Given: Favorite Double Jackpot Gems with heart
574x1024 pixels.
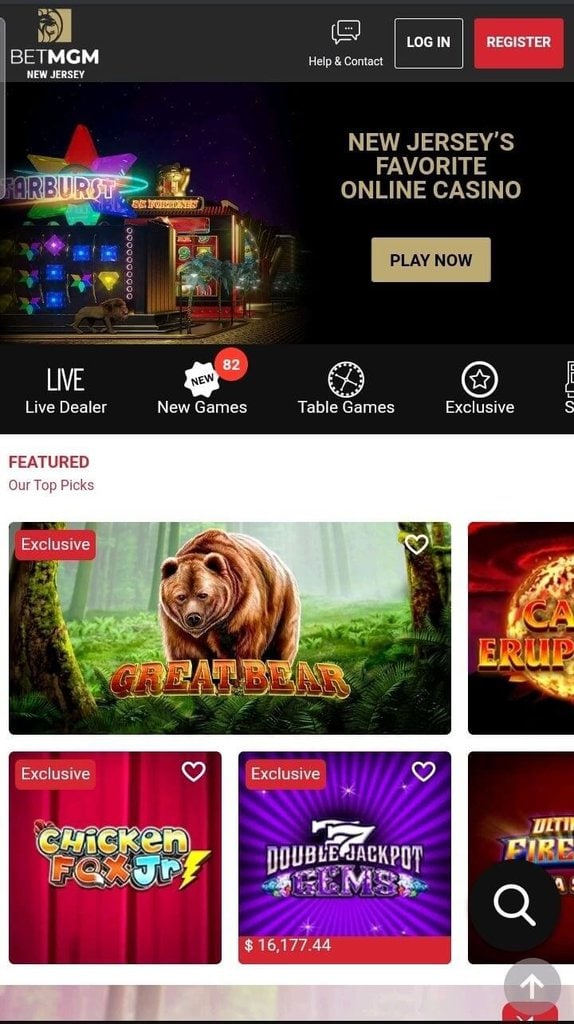Looking at the screenshot, I should 423,772.
